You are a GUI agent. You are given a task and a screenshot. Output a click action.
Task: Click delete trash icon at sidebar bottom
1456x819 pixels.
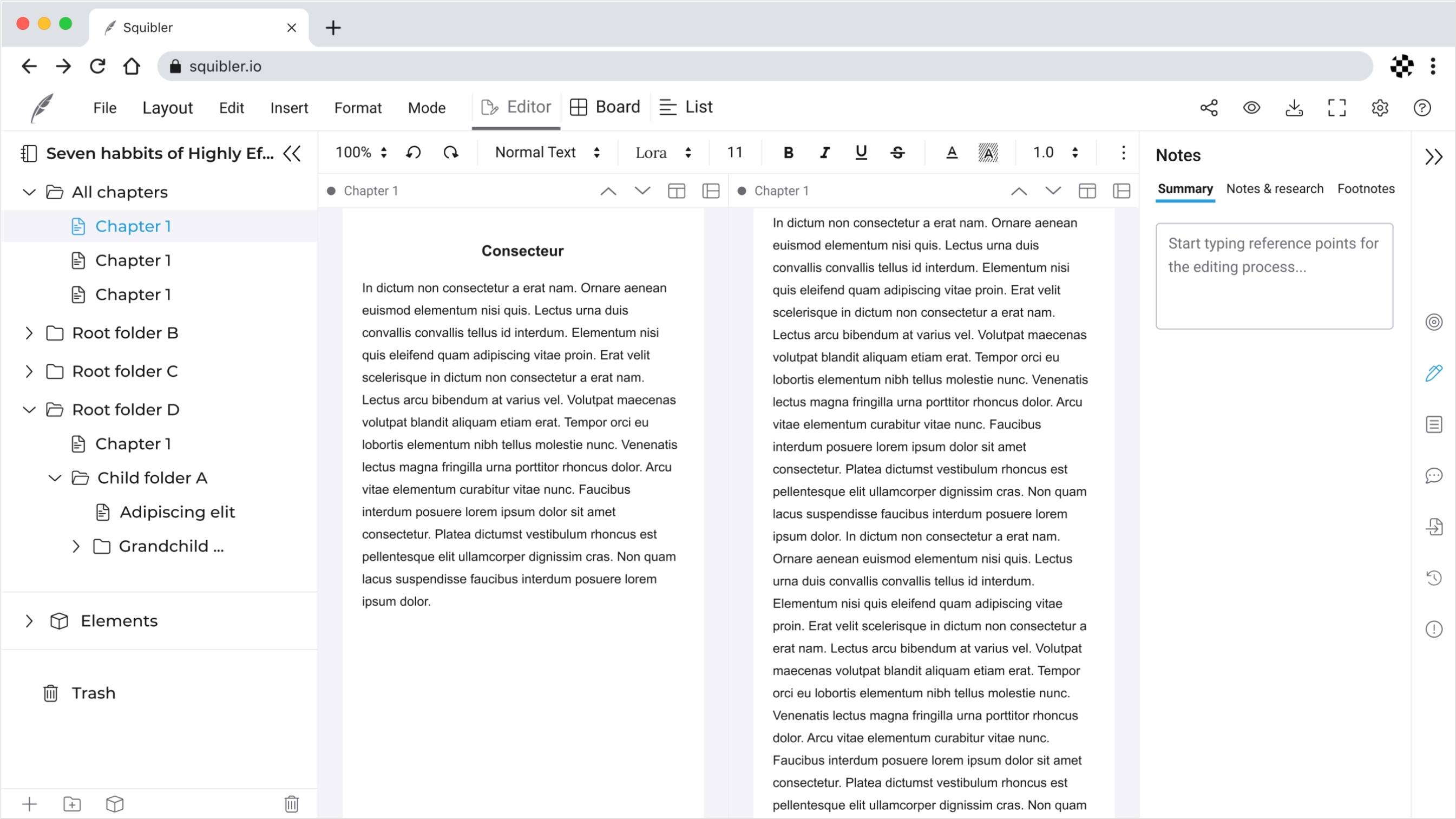pyautogui.click(x=292, y=804)
